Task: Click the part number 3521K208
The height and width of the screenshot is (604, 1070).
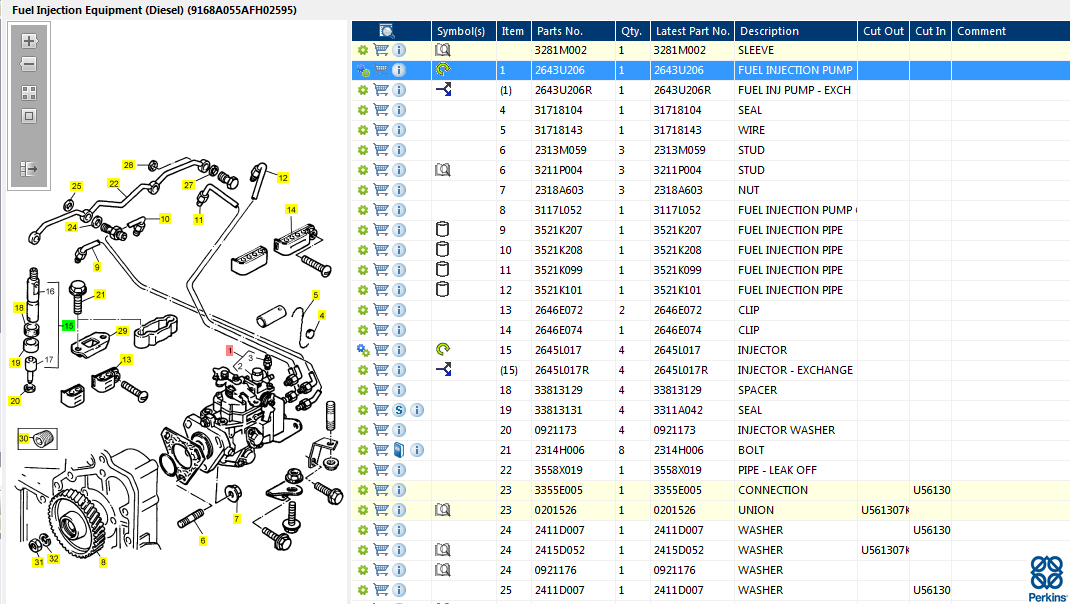Action: point(558,250)
